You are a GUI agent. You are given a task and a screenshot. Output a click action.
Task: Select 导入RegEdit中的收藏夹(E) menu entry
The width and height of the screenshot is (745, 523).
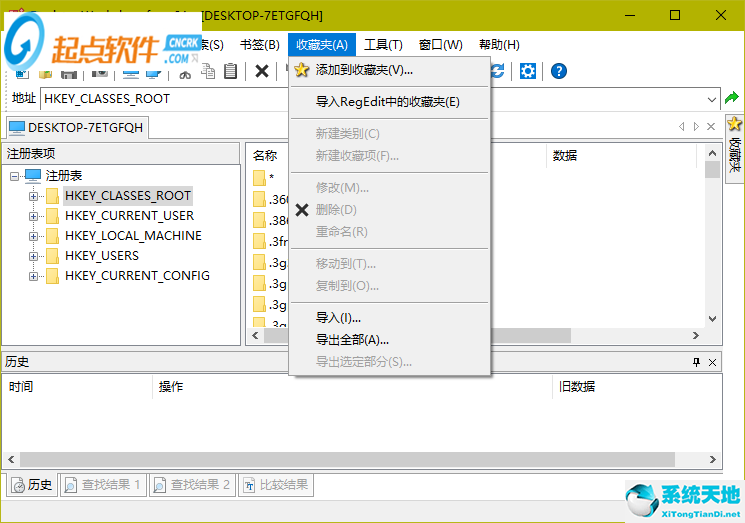387,102
